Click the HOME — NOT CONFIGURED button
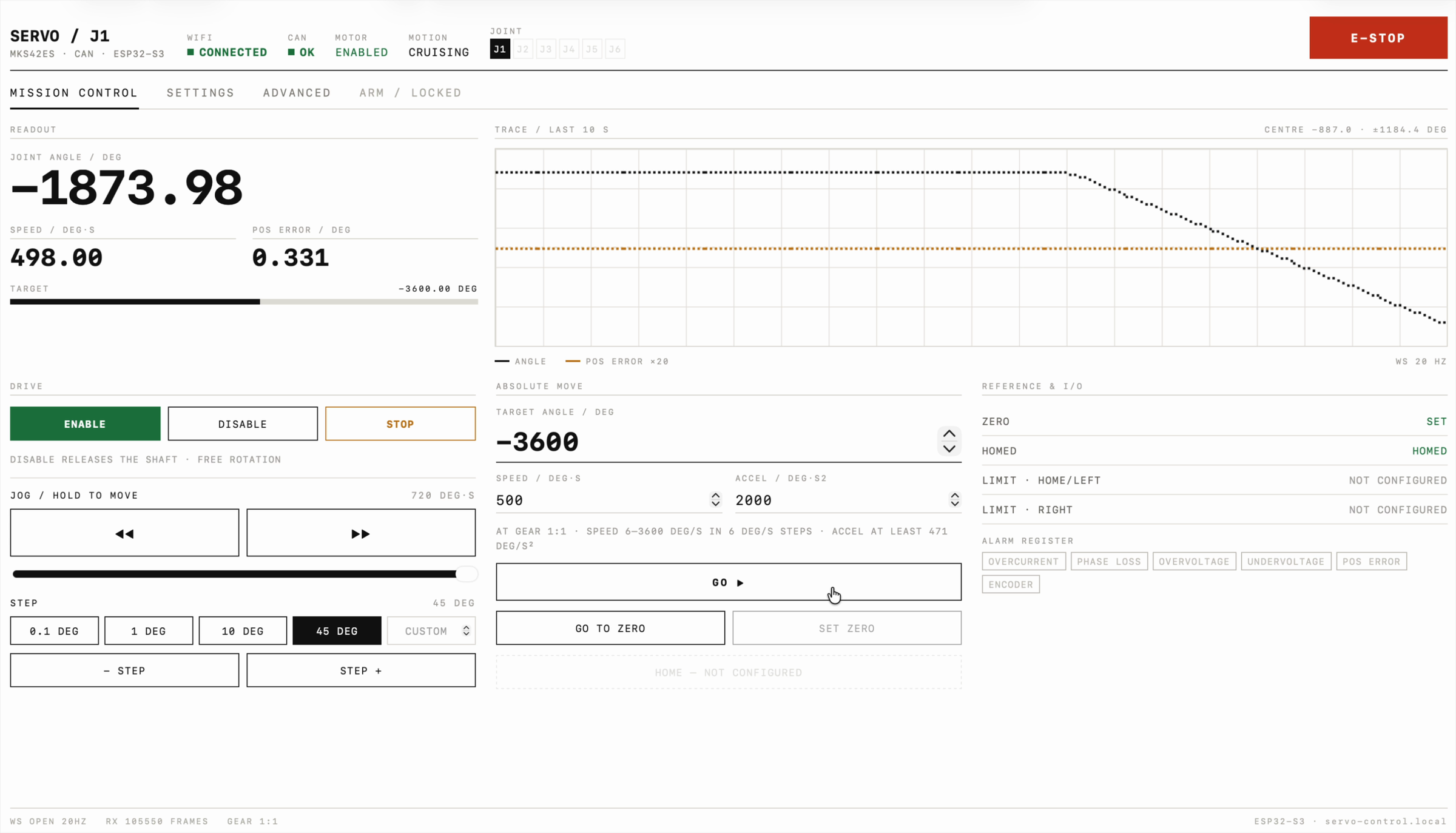 729,672
